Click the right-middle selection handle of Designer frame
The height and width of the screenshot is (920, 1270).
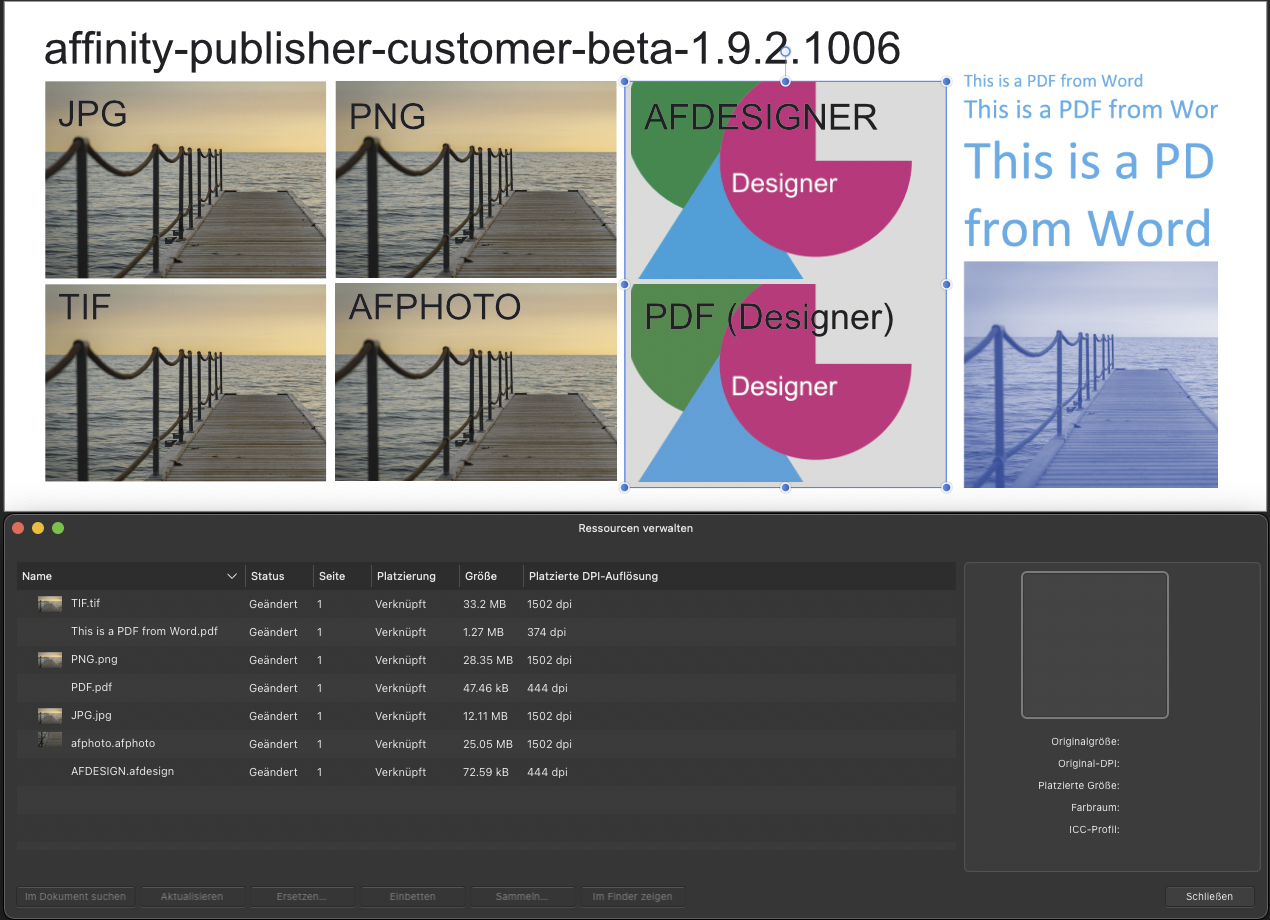click(946, 285)
